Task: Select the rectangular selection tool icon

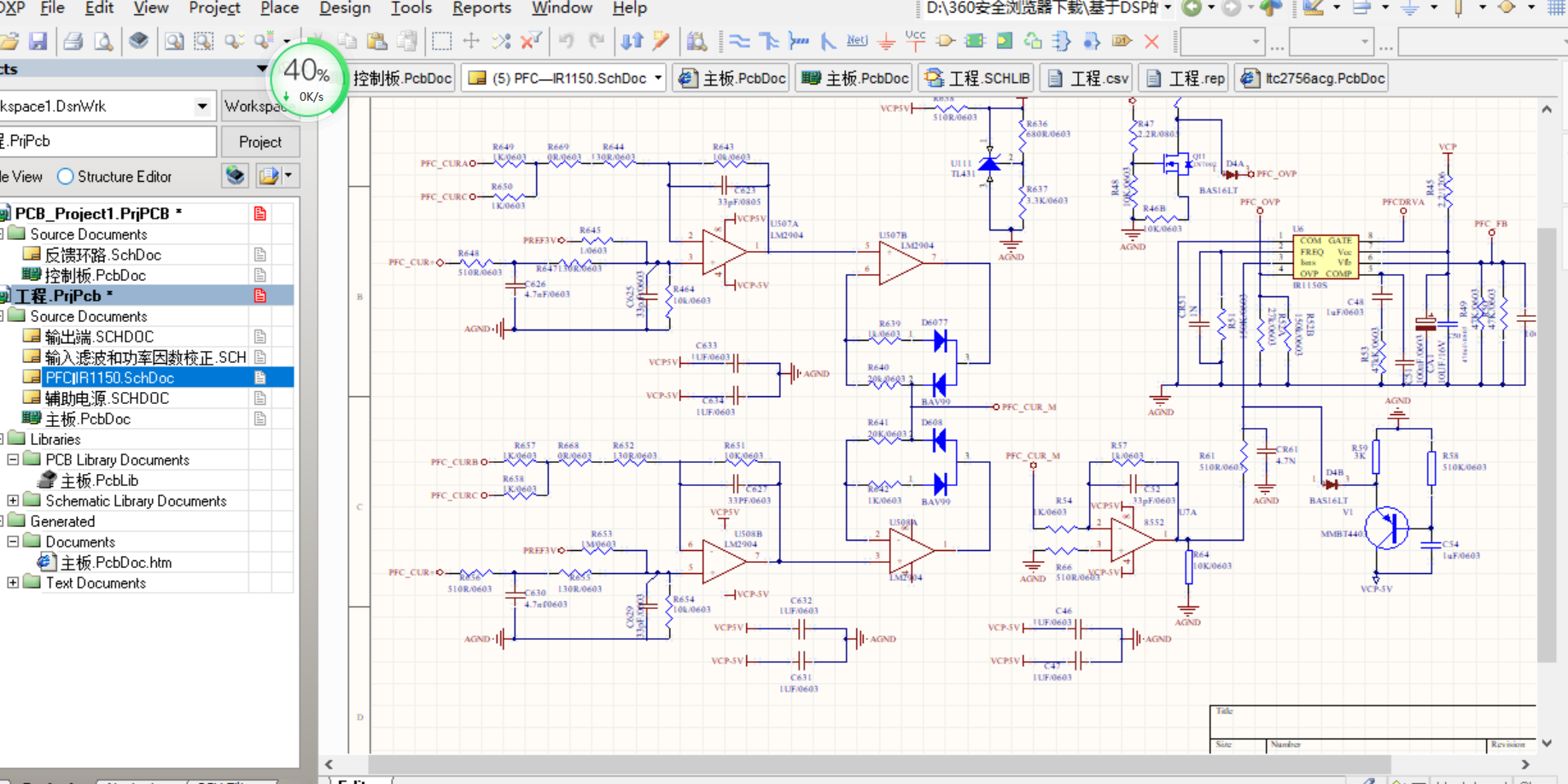Action: click(441, 41)
